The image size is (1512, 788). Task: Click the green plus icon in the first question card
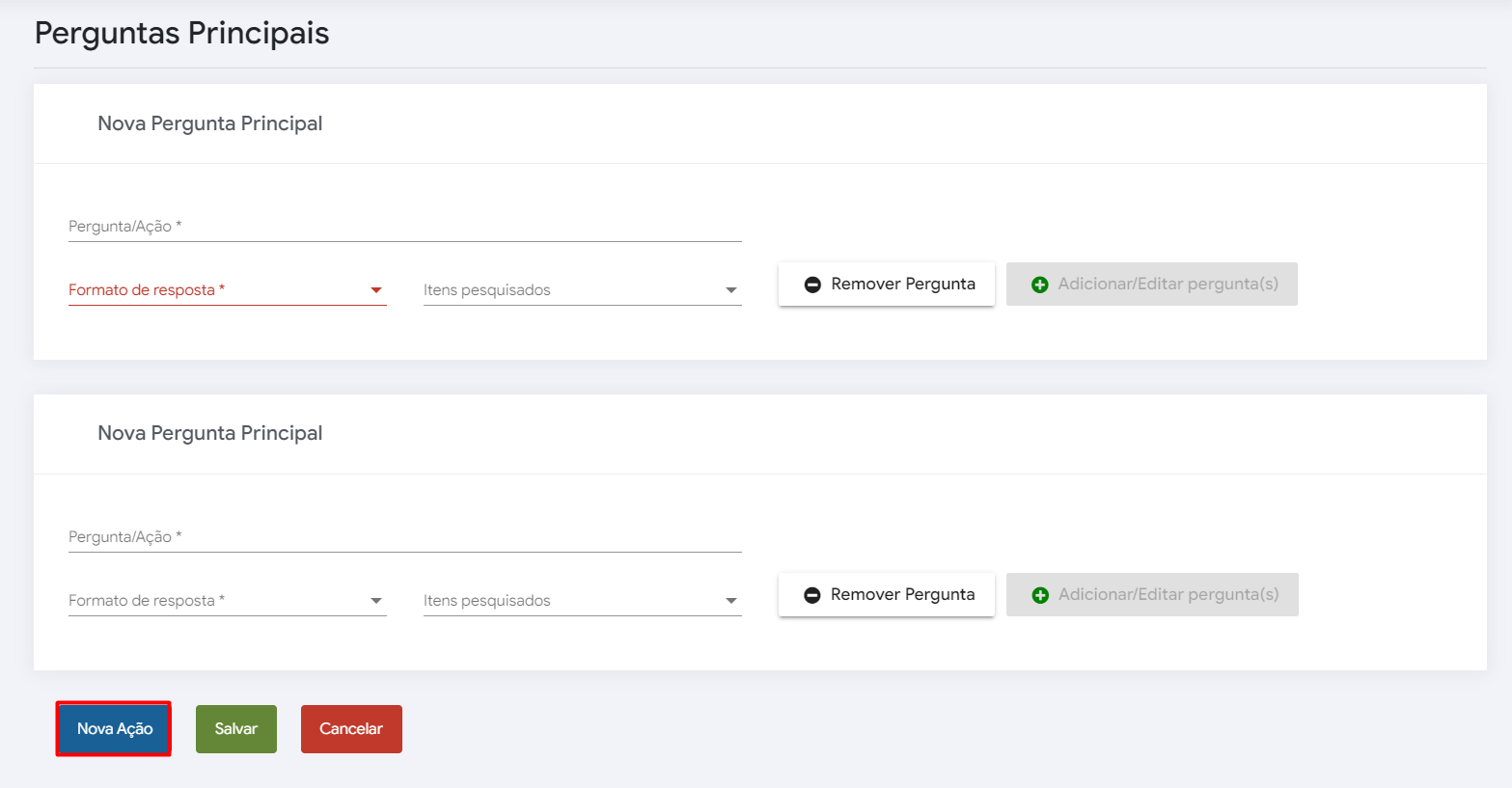[x=1039, y=285]
